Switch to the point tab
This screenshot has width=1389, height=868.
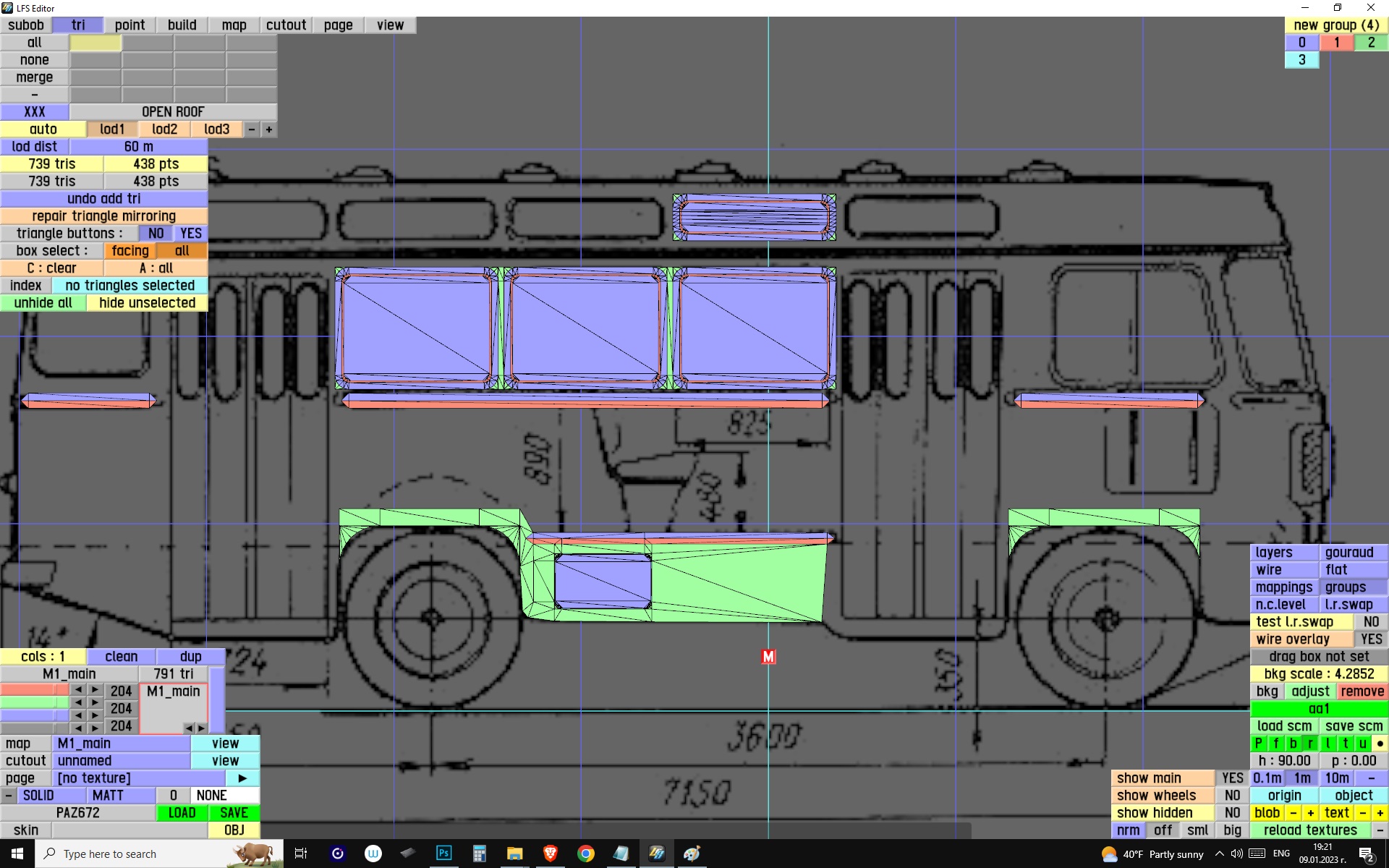pyautogui.click(x=129, y=25)
